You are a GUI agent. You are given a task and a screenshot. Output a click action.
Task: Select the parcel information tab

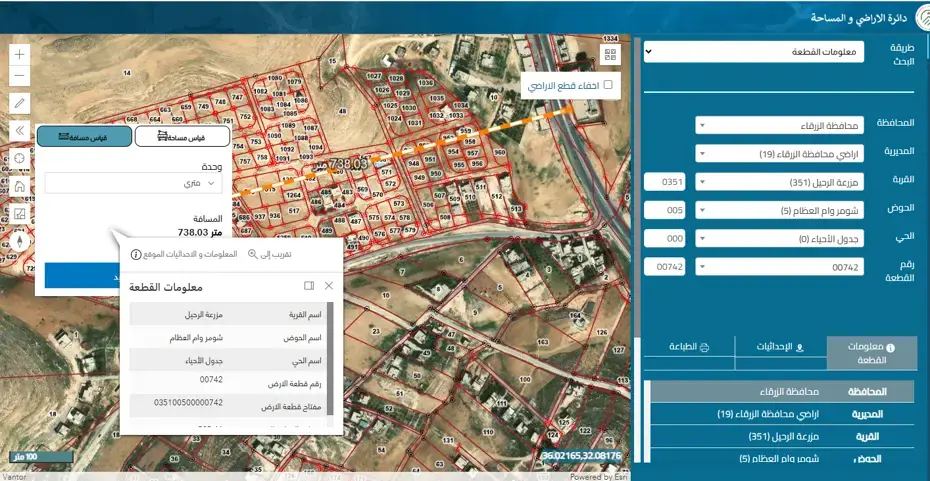click(872, 353)
